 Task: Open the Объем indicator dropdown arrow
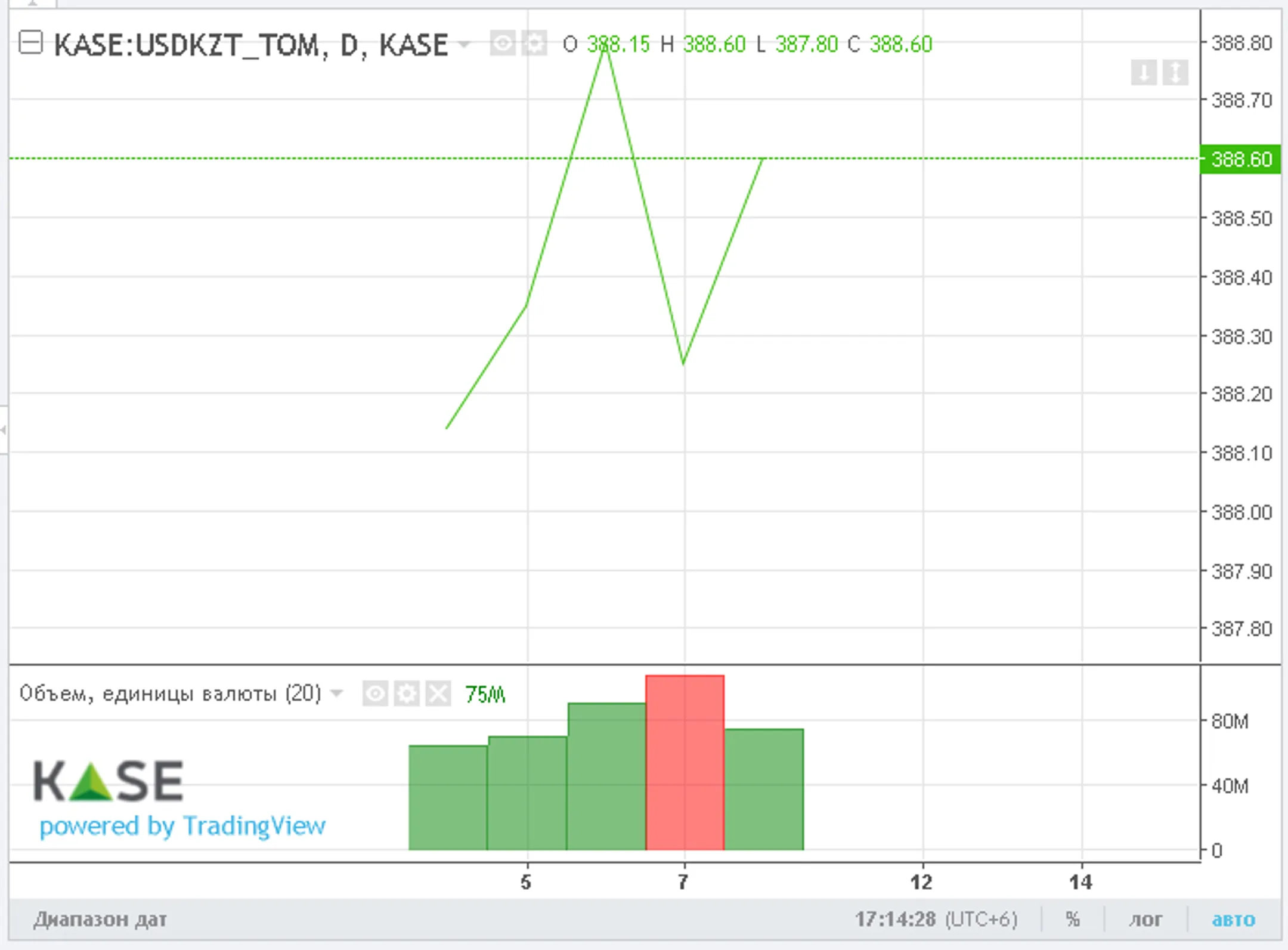337,693
